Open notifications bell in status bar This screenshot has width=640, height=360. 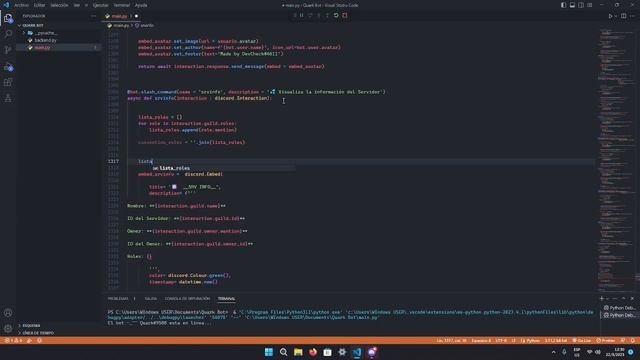pyautogui.click(x=633, y=340)
